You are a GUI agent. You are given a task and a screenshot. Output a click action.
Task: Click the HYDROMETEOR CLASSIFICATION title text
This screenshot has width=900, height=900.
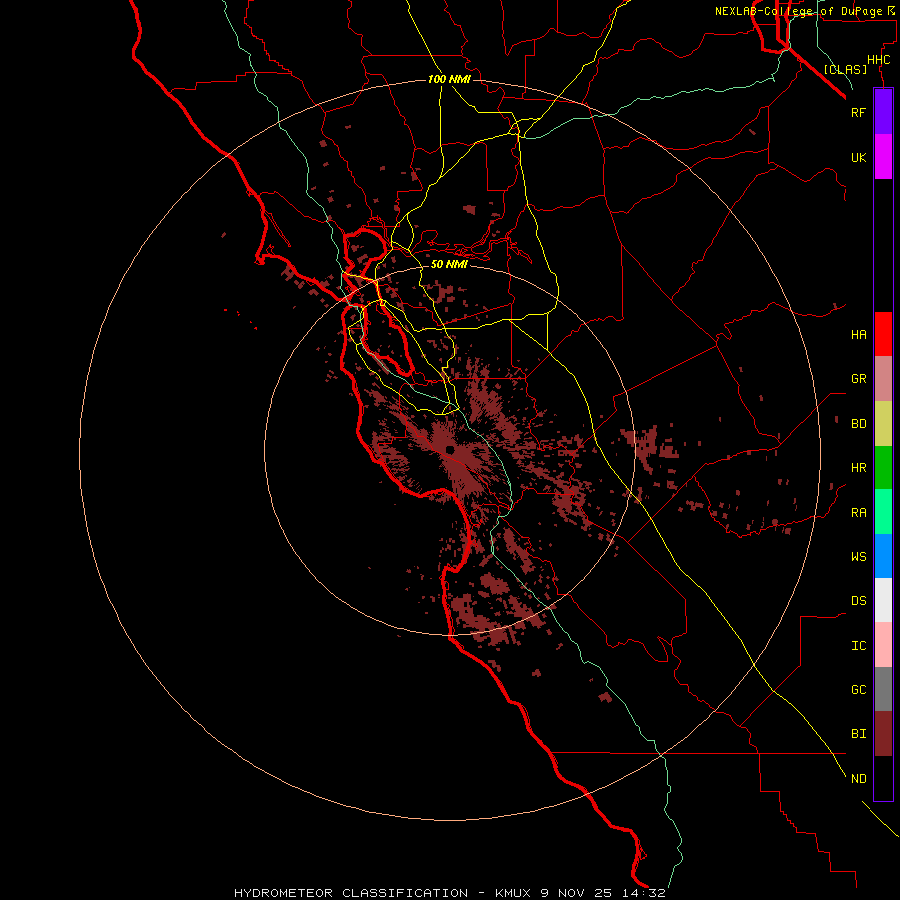351,893
